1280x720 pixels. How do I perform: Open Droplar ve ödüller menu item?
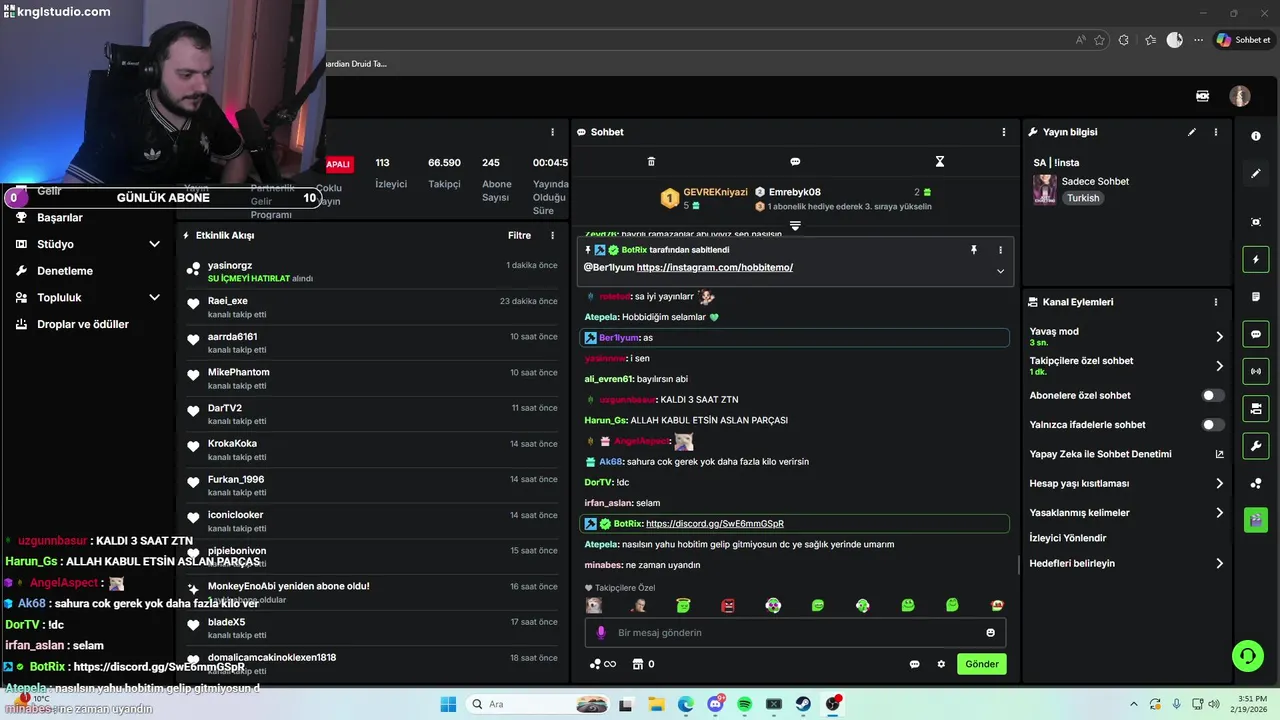click(83, 324)
